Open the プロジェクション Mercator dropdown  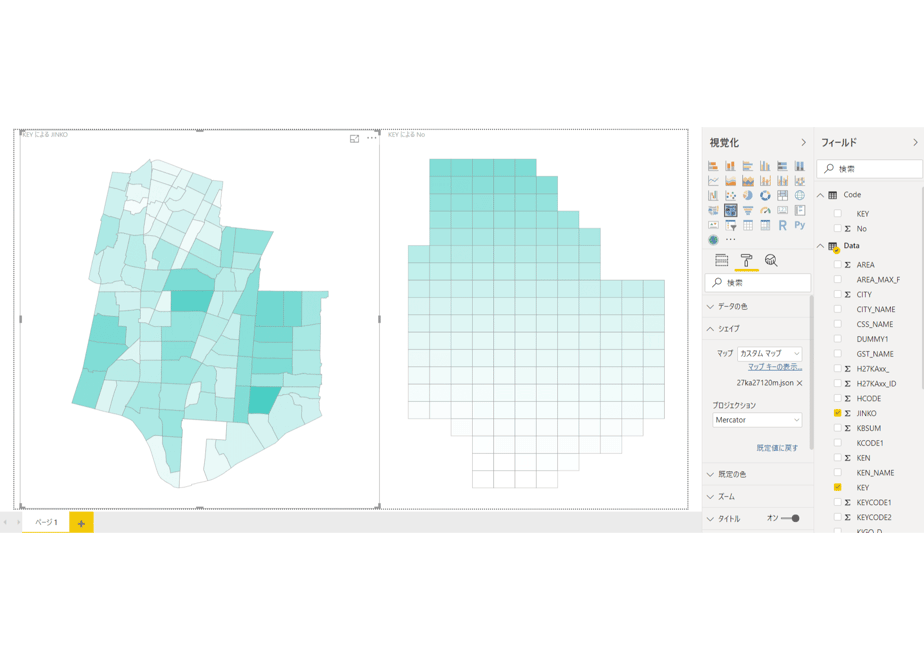pyautogui.click(x=757, y=420)
